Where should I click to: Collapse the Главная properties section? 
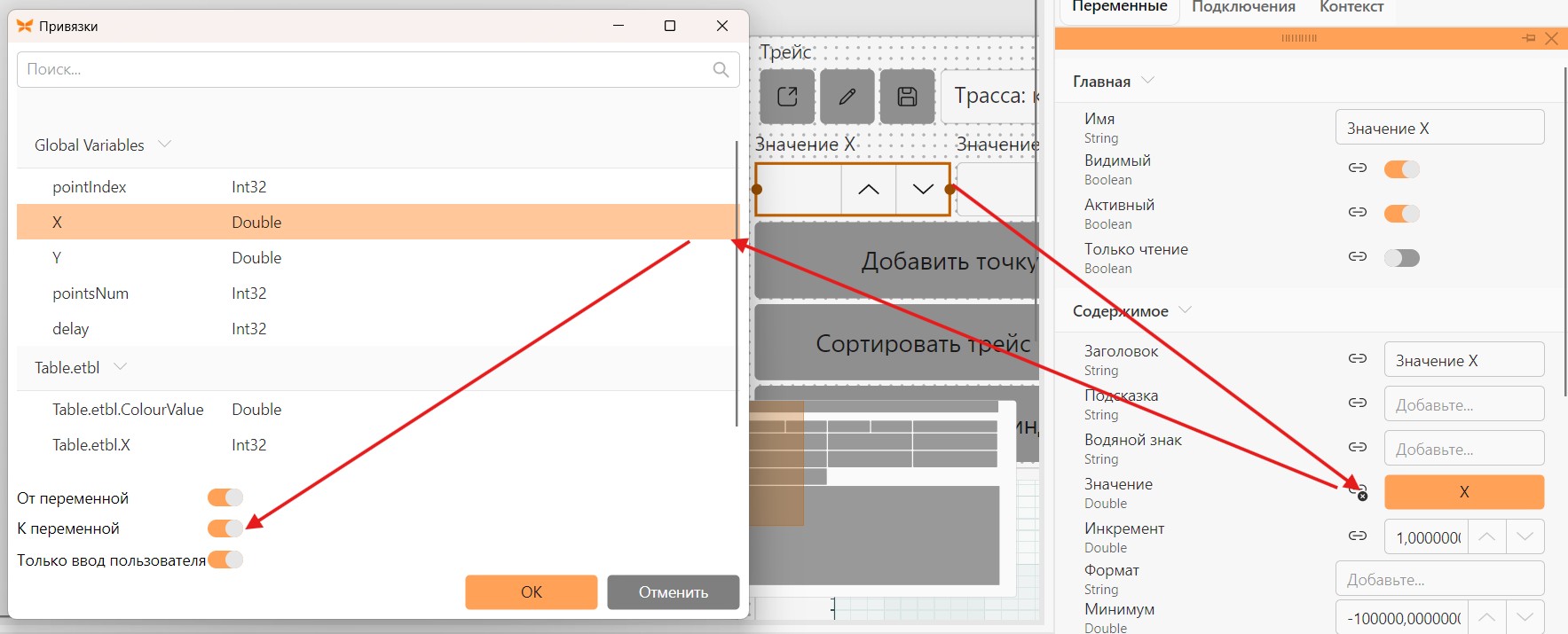(1147, 80)
